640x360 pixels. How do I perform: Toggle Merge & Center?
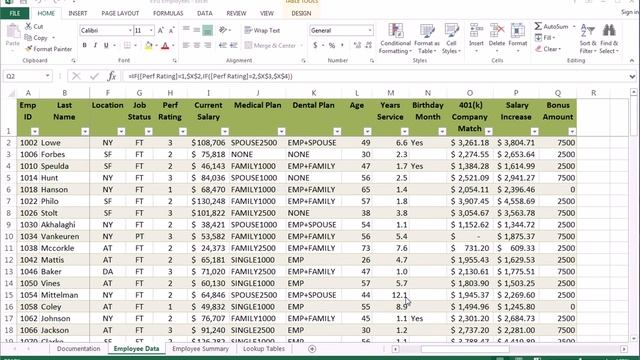(x=270, y=45)
